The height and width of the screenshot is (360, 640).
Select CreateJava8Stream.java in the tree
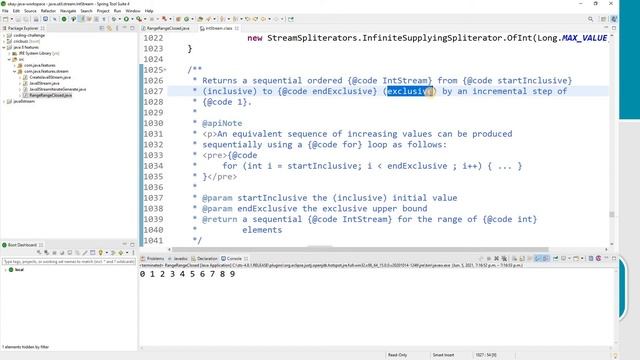click(x=50, y=77)
